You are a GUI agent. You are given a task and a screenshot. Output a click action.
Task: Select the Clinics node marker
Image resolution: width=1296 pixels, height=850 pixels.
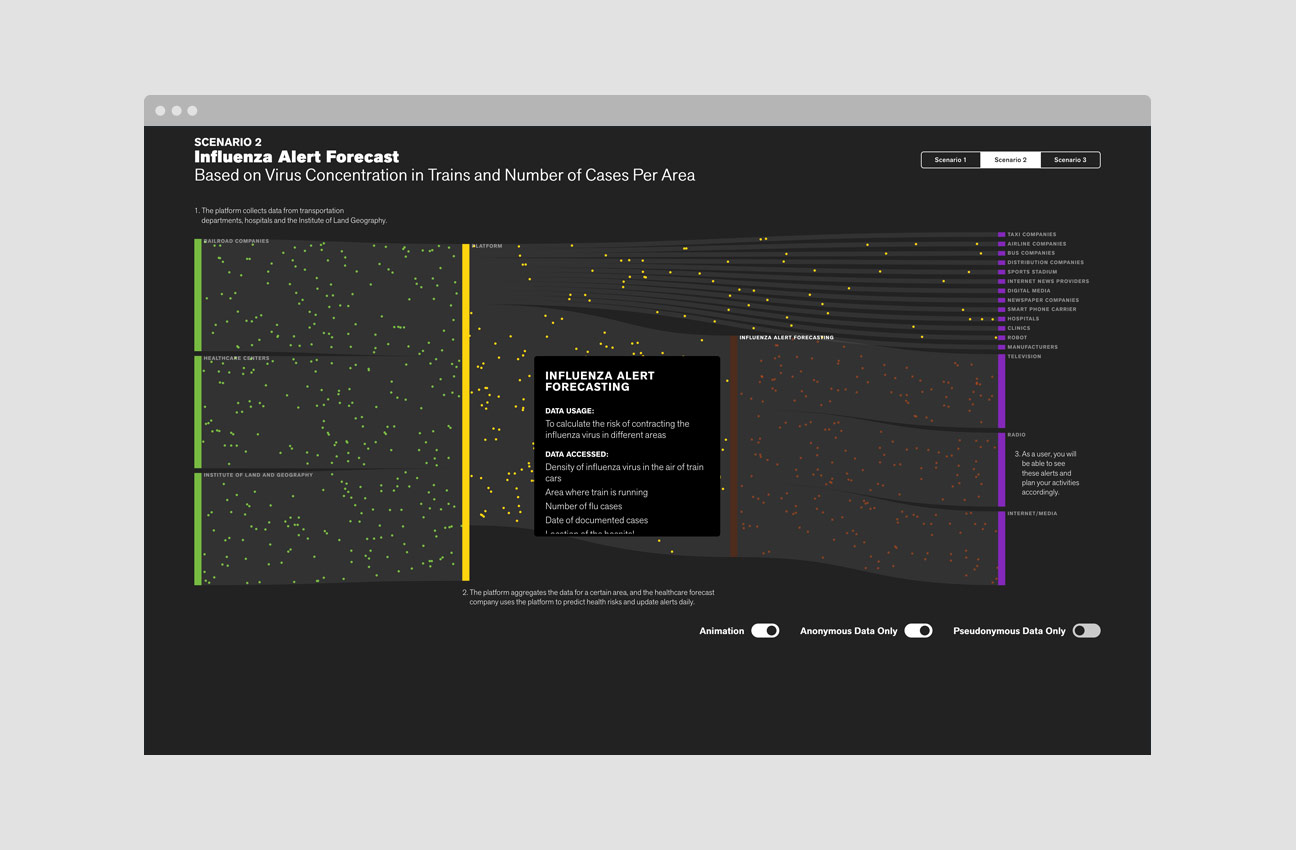coord(1001,328)
